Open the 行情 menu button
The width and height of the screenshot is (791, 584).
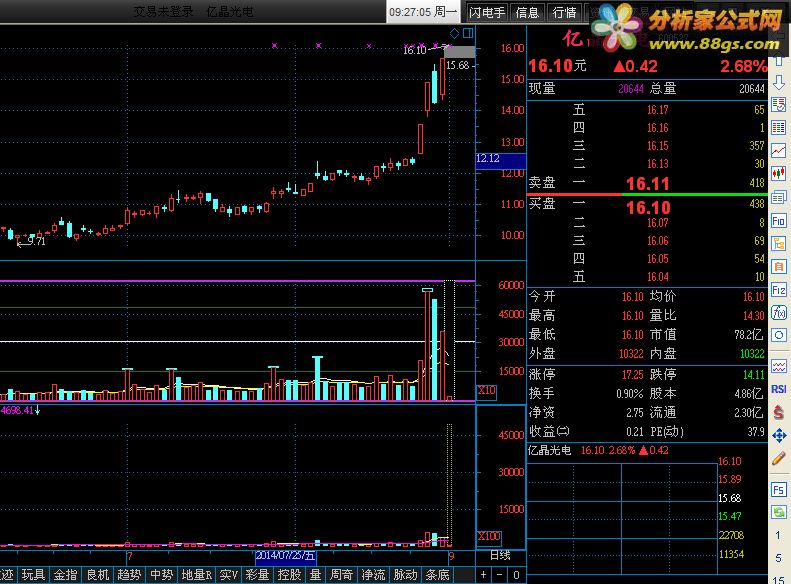pos(564,13)
